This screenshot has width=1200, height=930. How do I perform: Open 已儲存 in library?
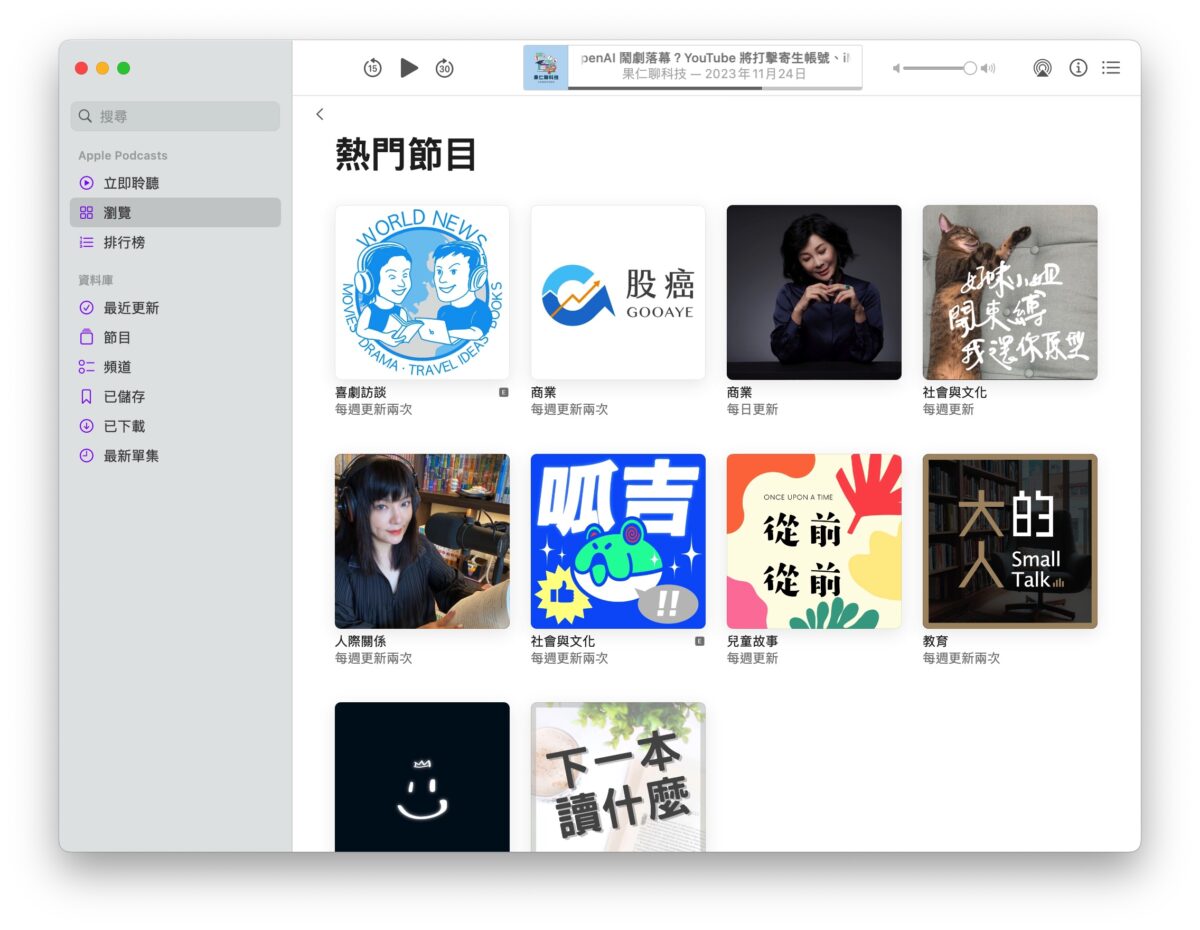pyautogui.click(x=175, y=396)
